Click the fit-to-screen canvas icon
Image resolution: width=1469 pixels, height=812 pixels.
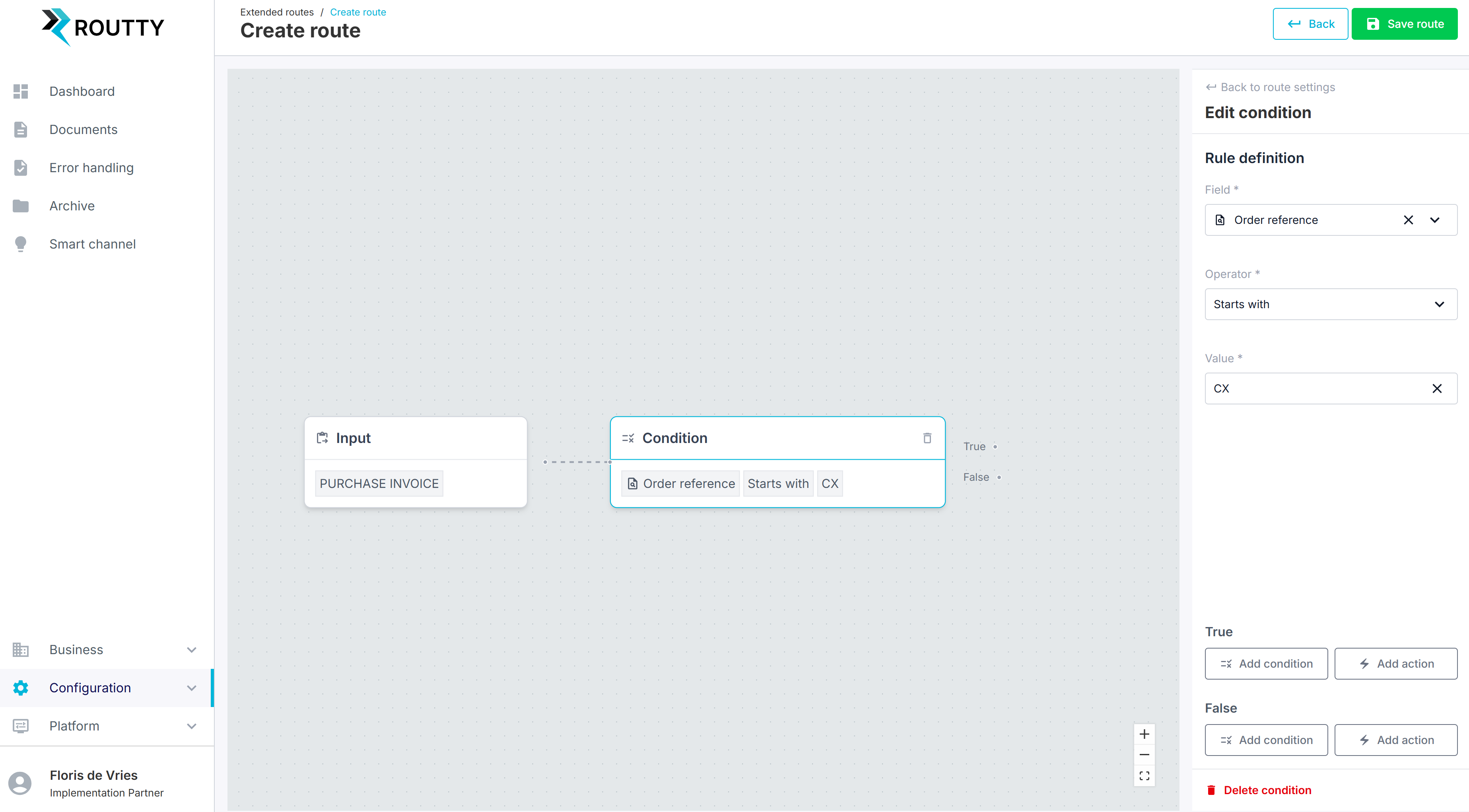pos(1144,776)
